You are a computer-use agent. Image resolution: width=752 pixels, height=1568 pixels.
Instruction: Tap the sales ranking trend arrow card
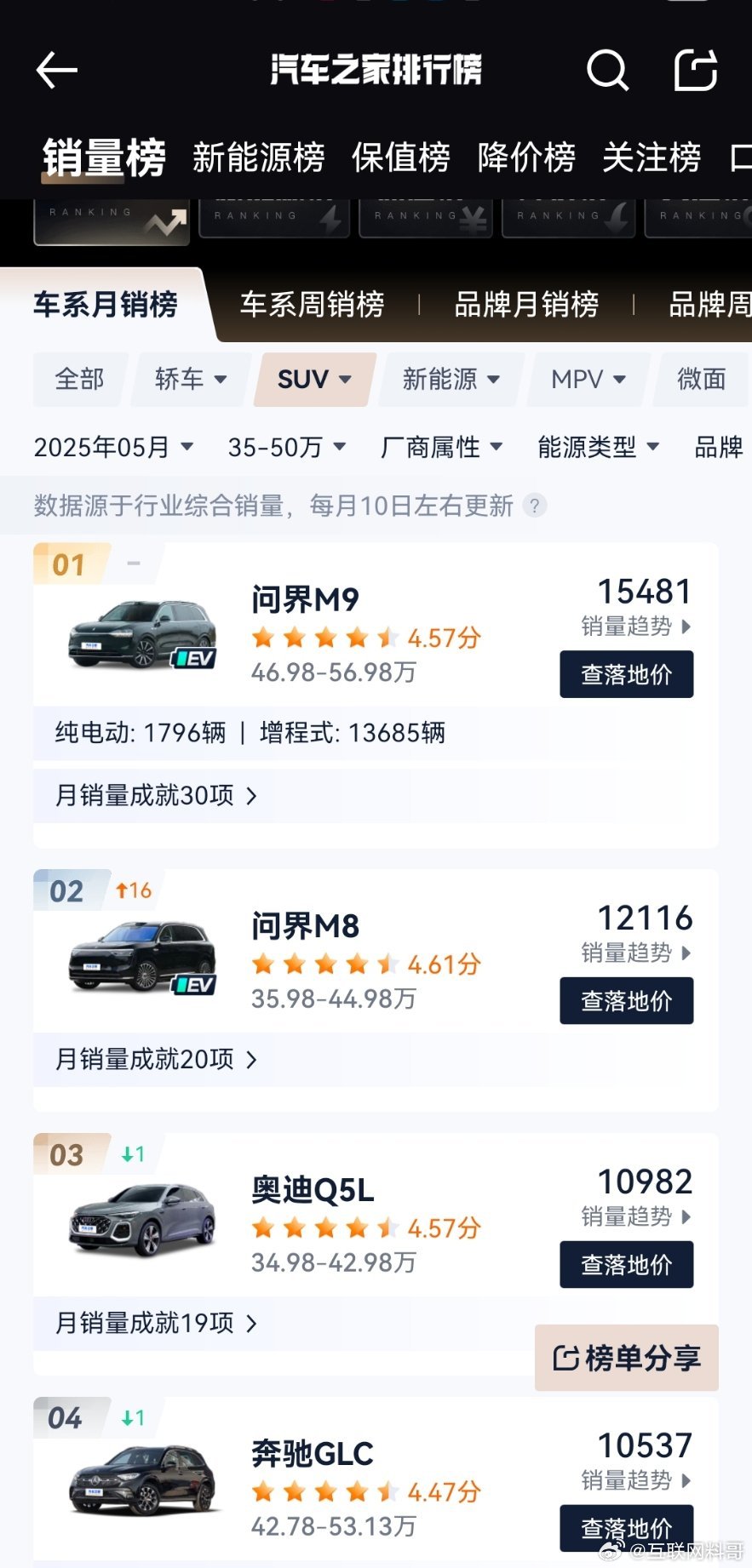click(112, 220)
